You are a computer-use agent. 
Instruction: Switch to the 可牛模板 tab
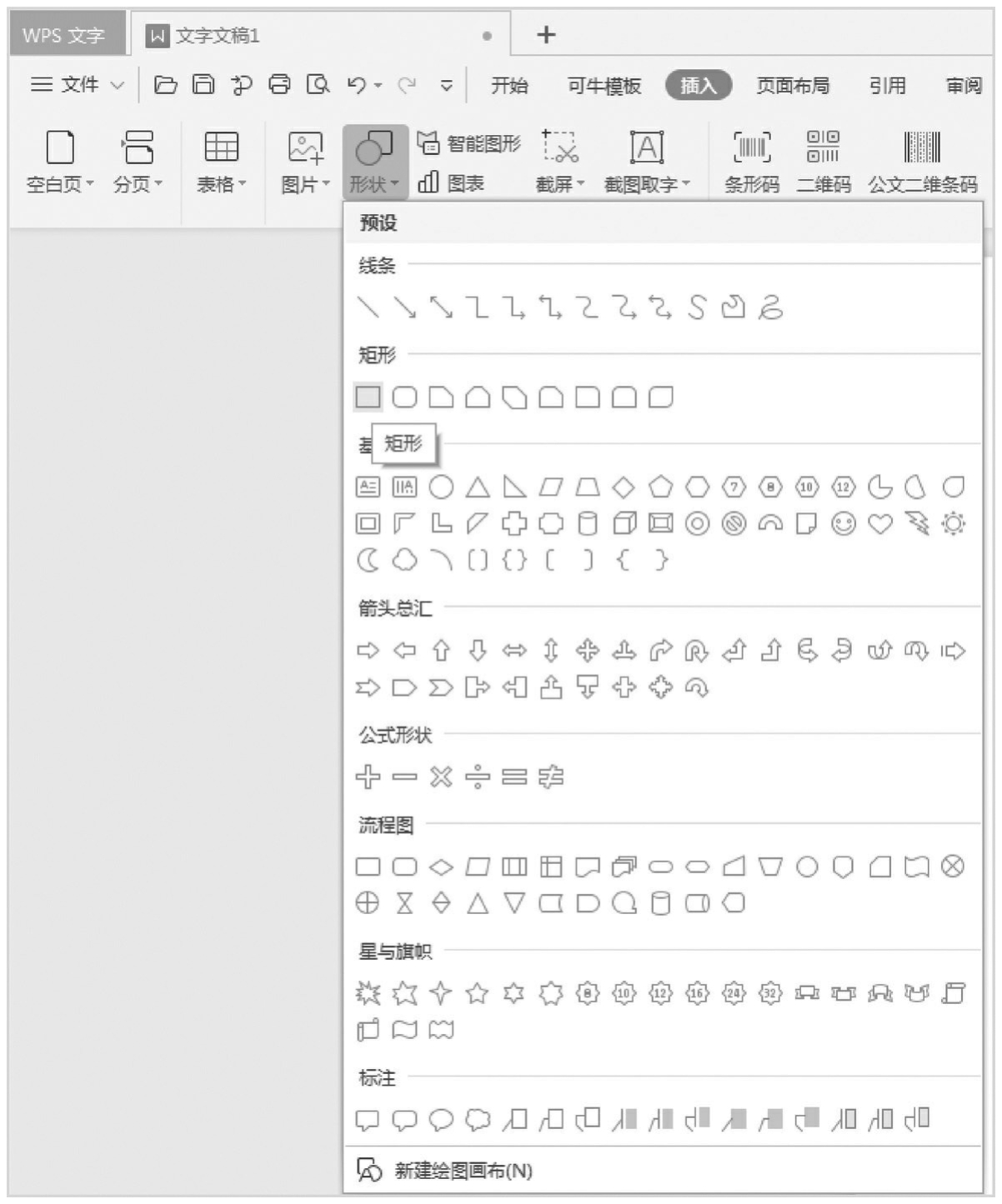pyautogui.click(x=604, y=85)
